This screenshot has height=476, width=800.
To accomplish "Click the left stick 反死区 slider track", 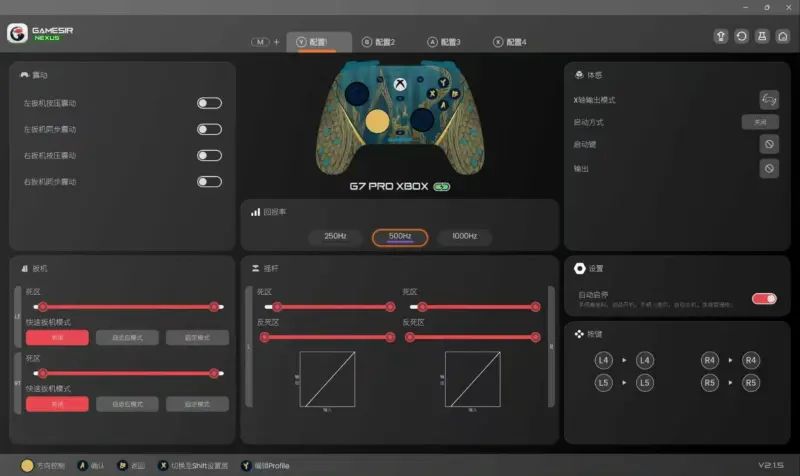I will 325,337.
